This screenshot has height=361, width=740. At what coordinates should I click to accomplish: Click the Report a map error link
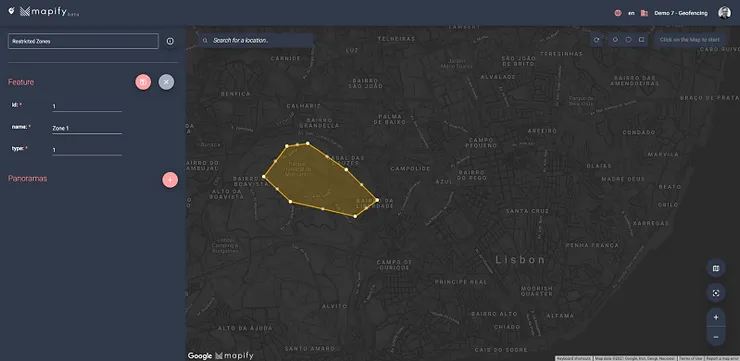click(x=722, y=359)
